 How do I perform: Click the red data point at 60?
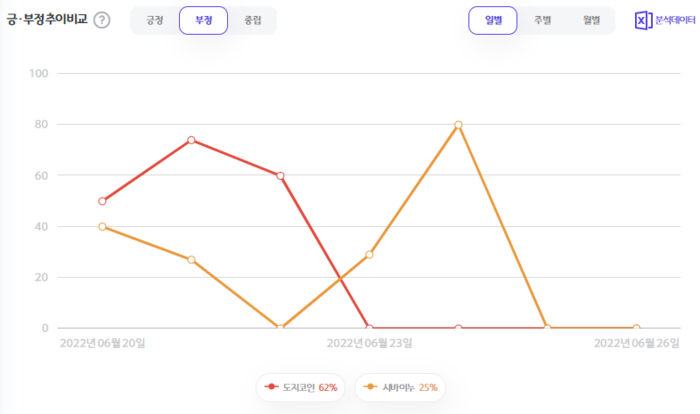pos(280,176)
